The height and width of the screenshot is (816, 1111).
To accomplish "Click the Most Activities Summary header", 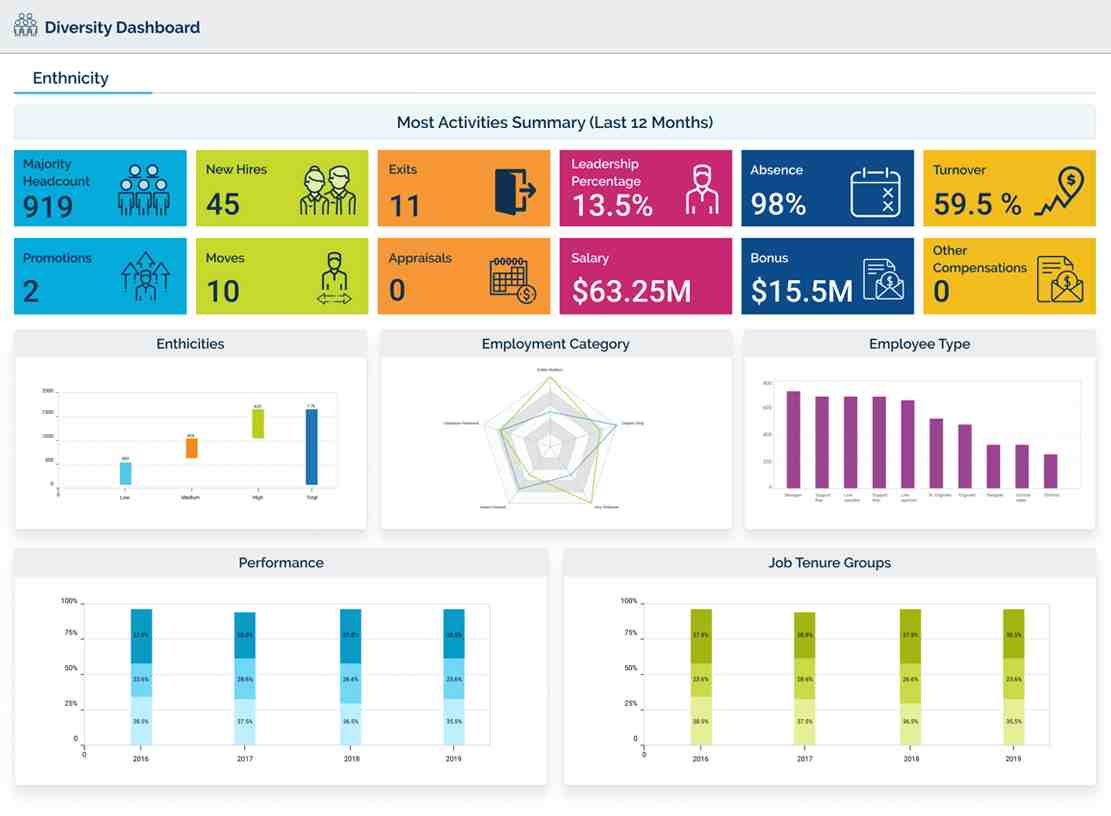I will 554,122.
